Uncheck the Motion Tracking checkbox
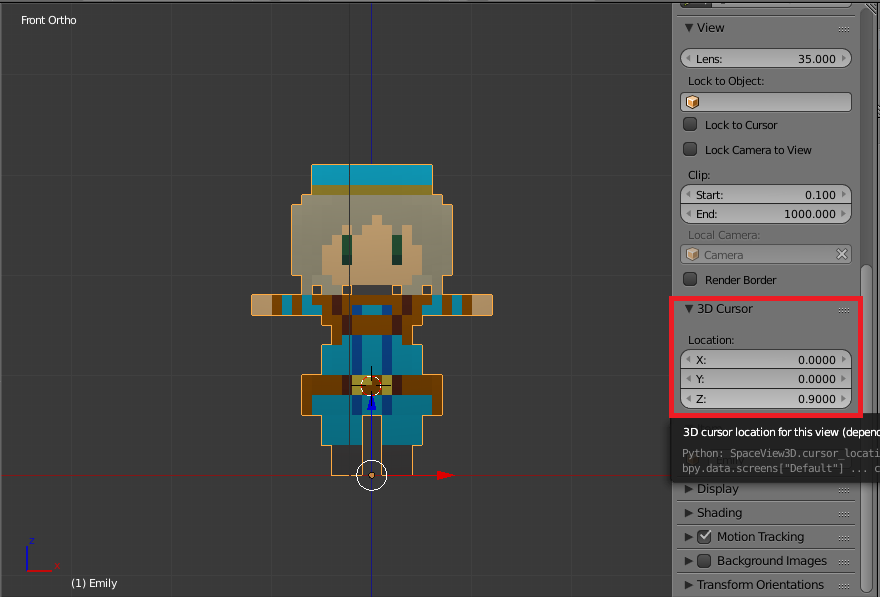This screenshot has height=597, width=880. click(x=704, y=537)
